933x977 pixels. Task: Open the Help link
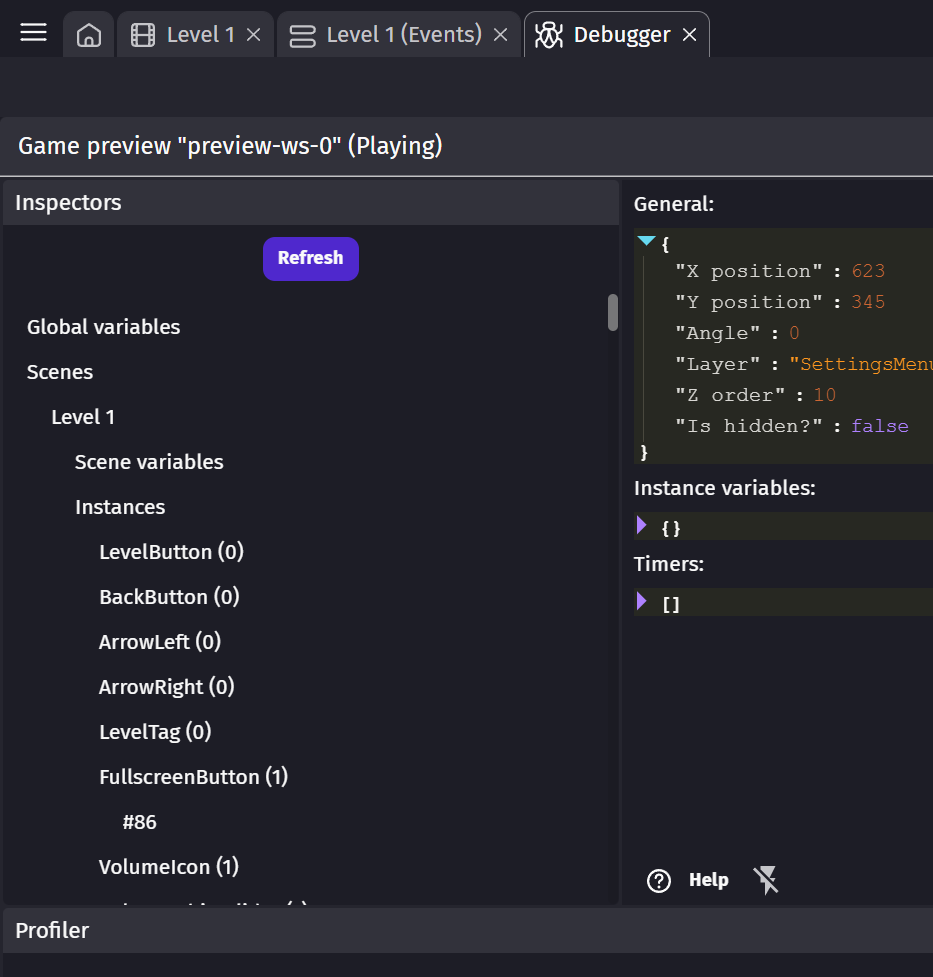[x=708, y=880]
